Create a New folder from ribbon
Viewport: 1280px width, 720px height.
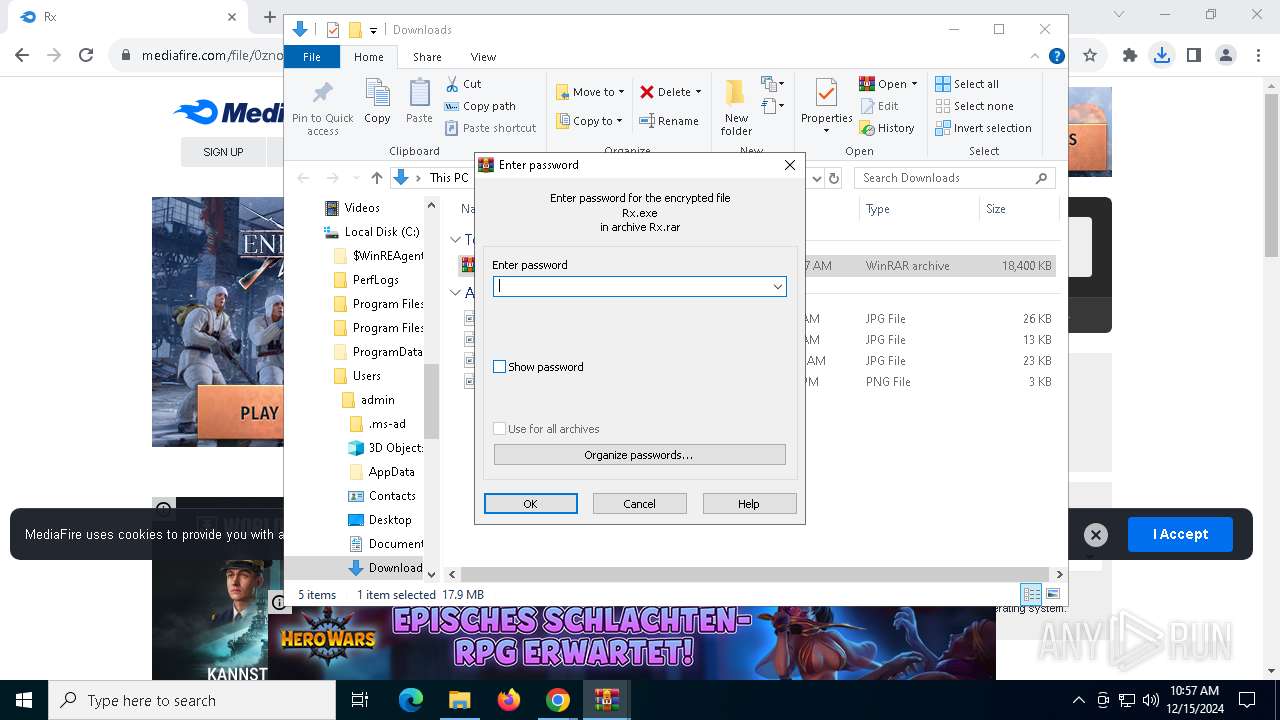click(736, 107)
